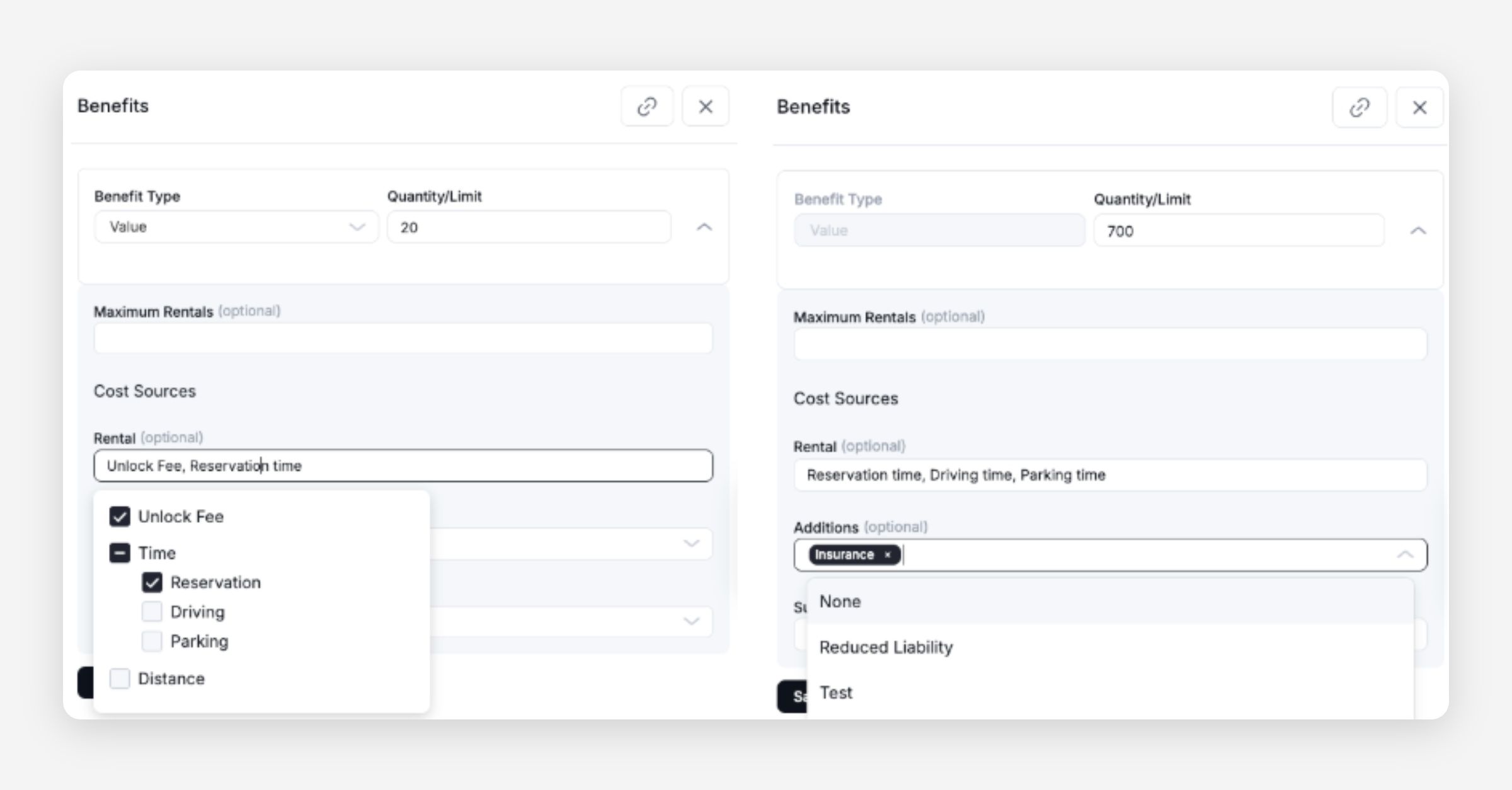This screenshot has height=790, width=1512.
Task: Check the Distance checkbox
Action: coord(120,678)
